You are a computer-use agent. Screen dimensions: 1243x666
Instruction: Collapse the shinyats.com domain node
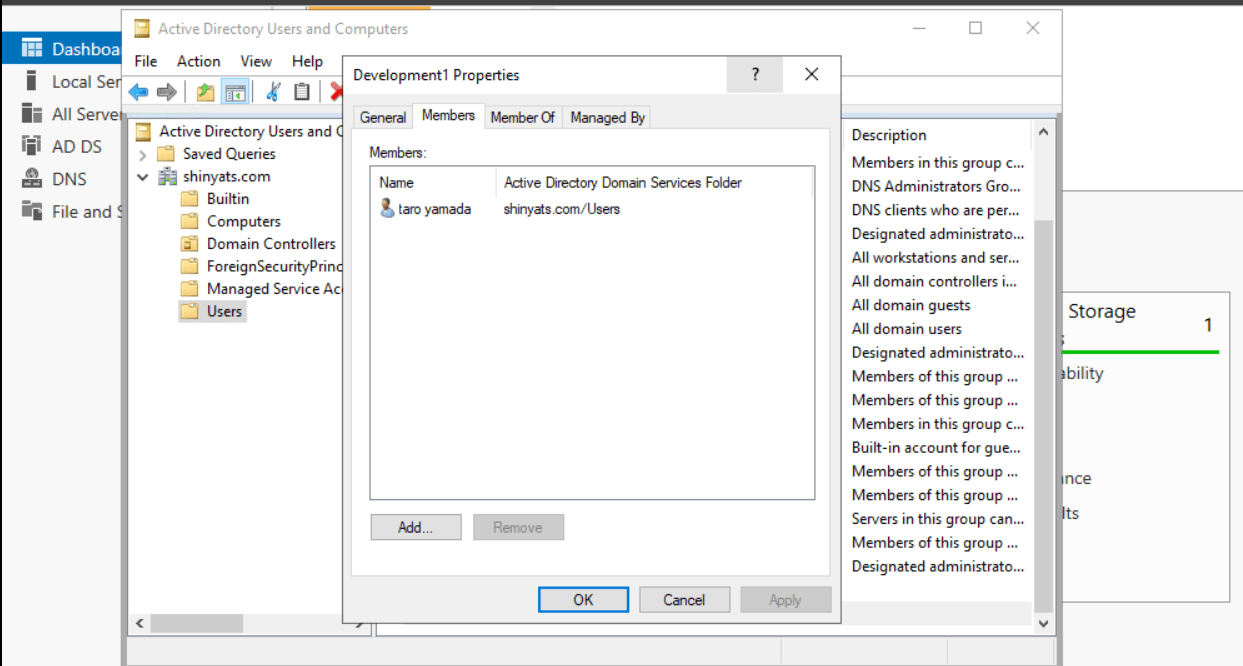pyautogui.click(x=142, y=177)
